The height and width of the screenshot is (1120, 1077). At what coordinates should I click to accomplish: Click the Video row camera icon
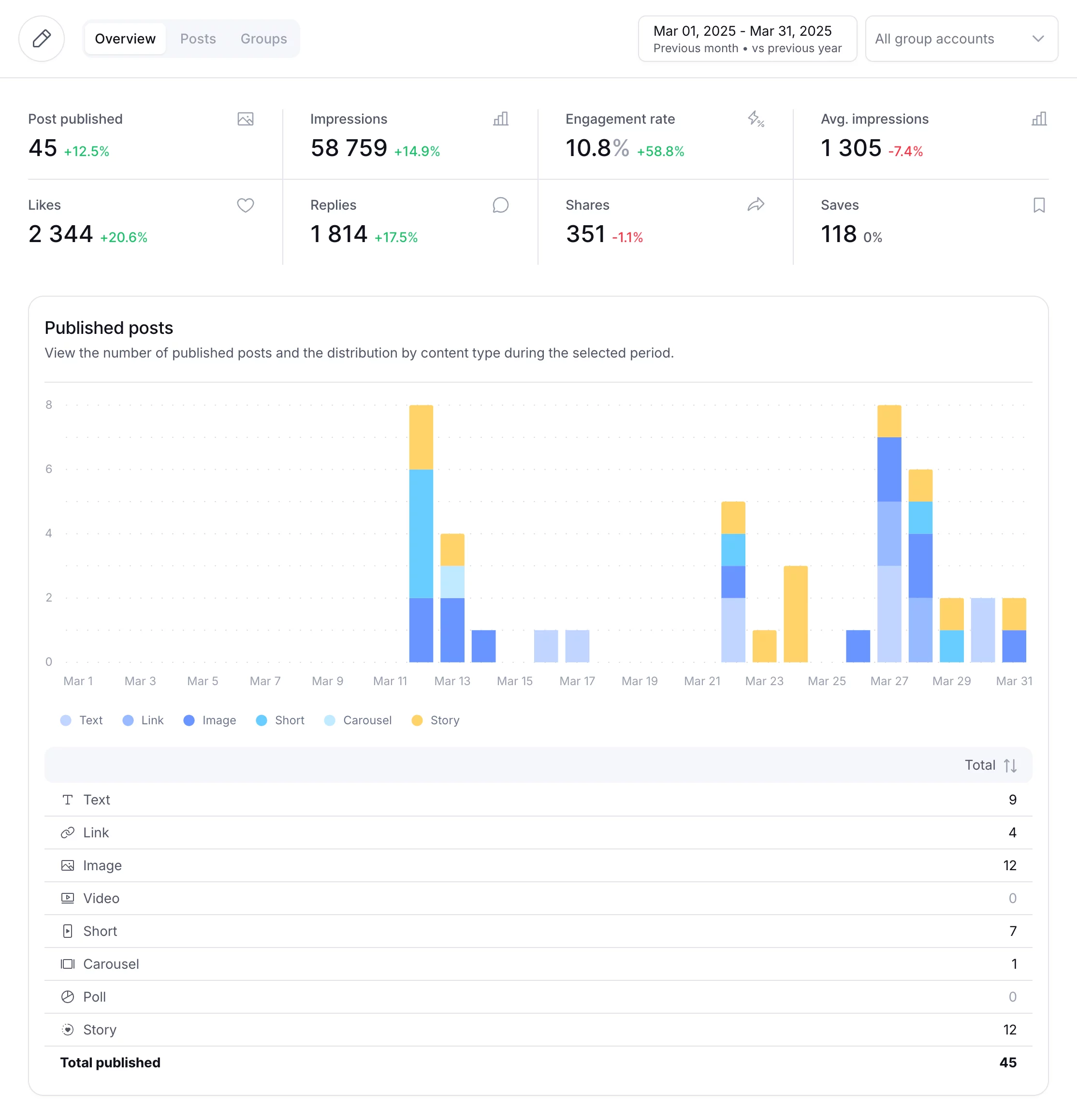(68, 898)
